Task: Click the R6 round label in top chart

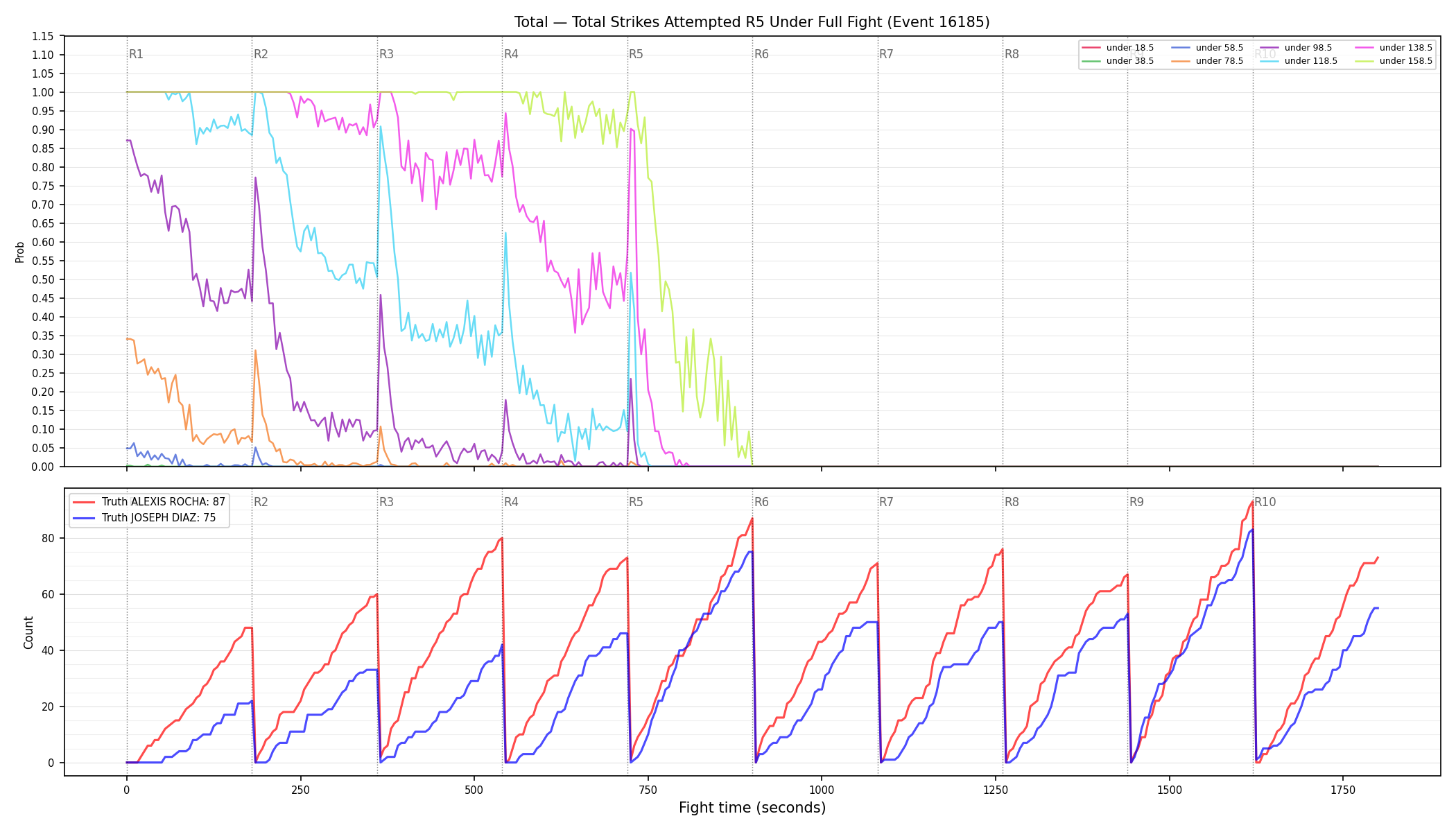Action: point(761,54)
